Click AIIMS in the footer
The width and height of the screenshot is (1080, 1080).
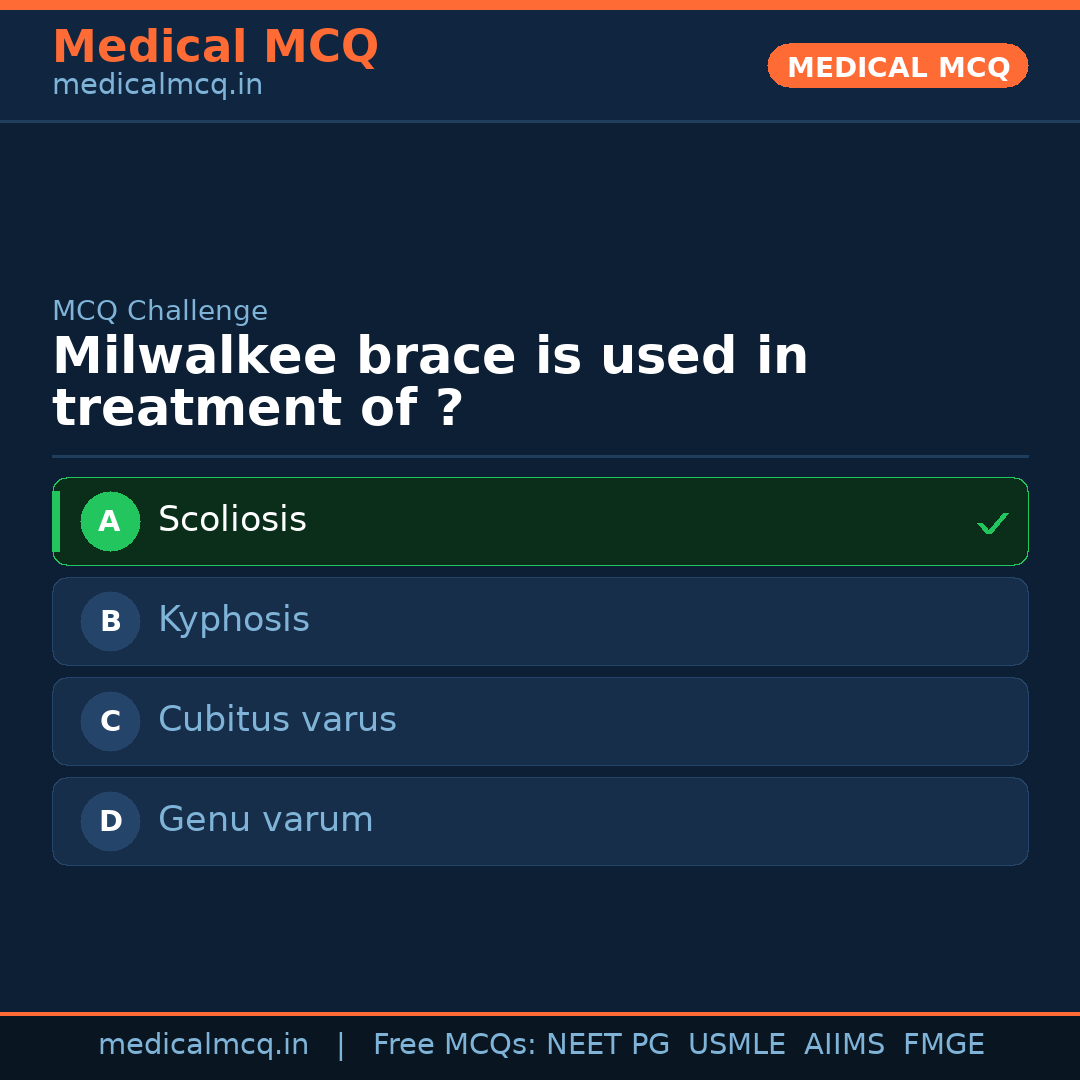pos(844,1045)
